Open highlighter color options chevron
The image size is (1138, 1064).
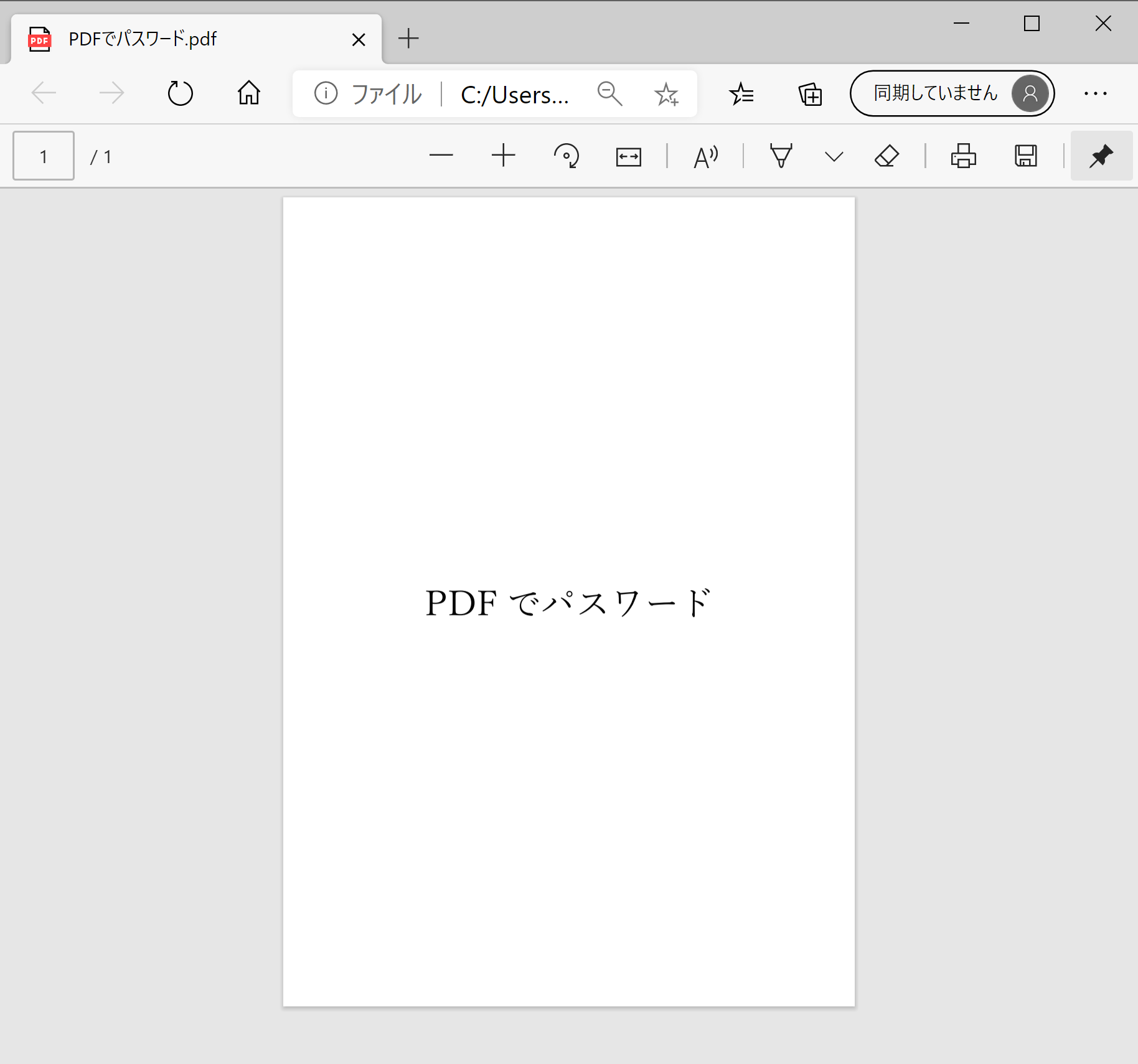click(832, 156)
